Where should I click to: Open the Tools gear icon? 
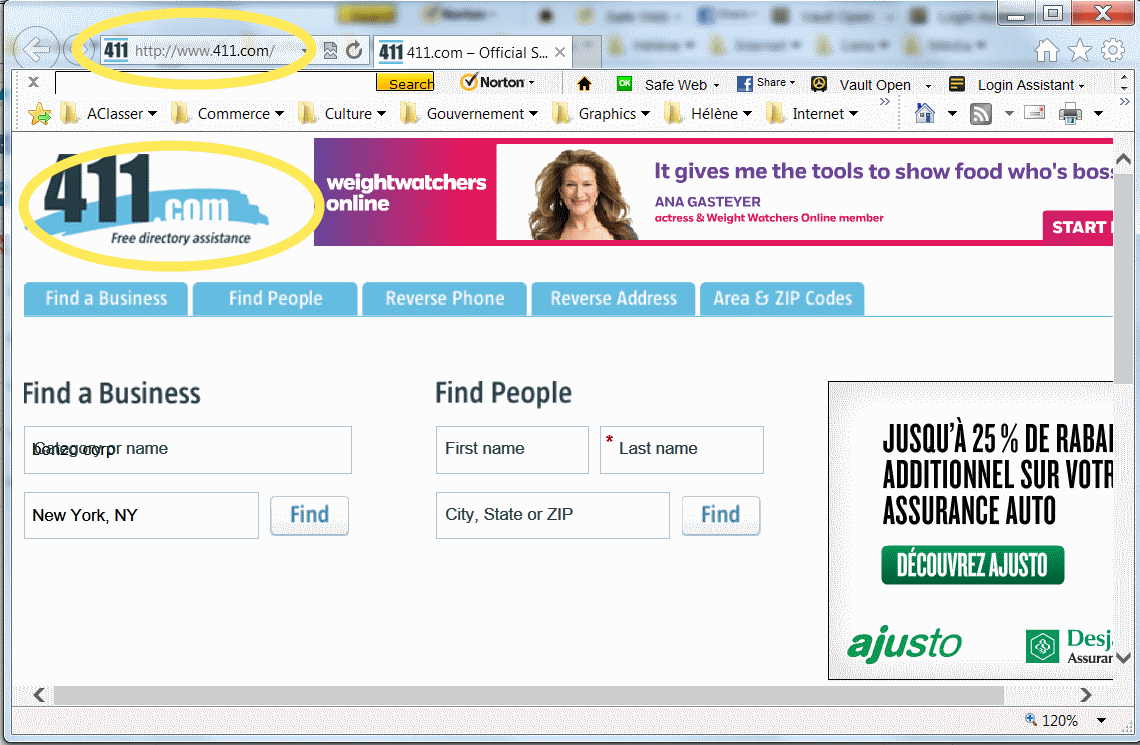pos(1113,50)
